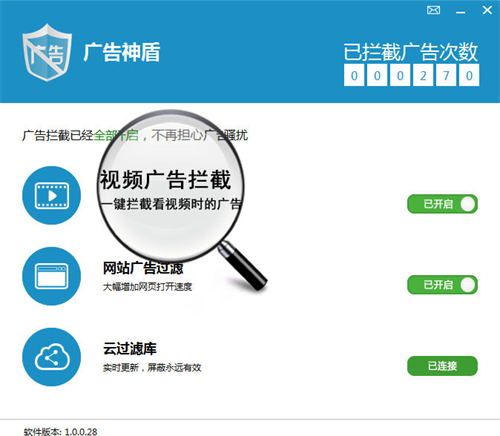Click the website ad filter browser icon

pos(51,276)
